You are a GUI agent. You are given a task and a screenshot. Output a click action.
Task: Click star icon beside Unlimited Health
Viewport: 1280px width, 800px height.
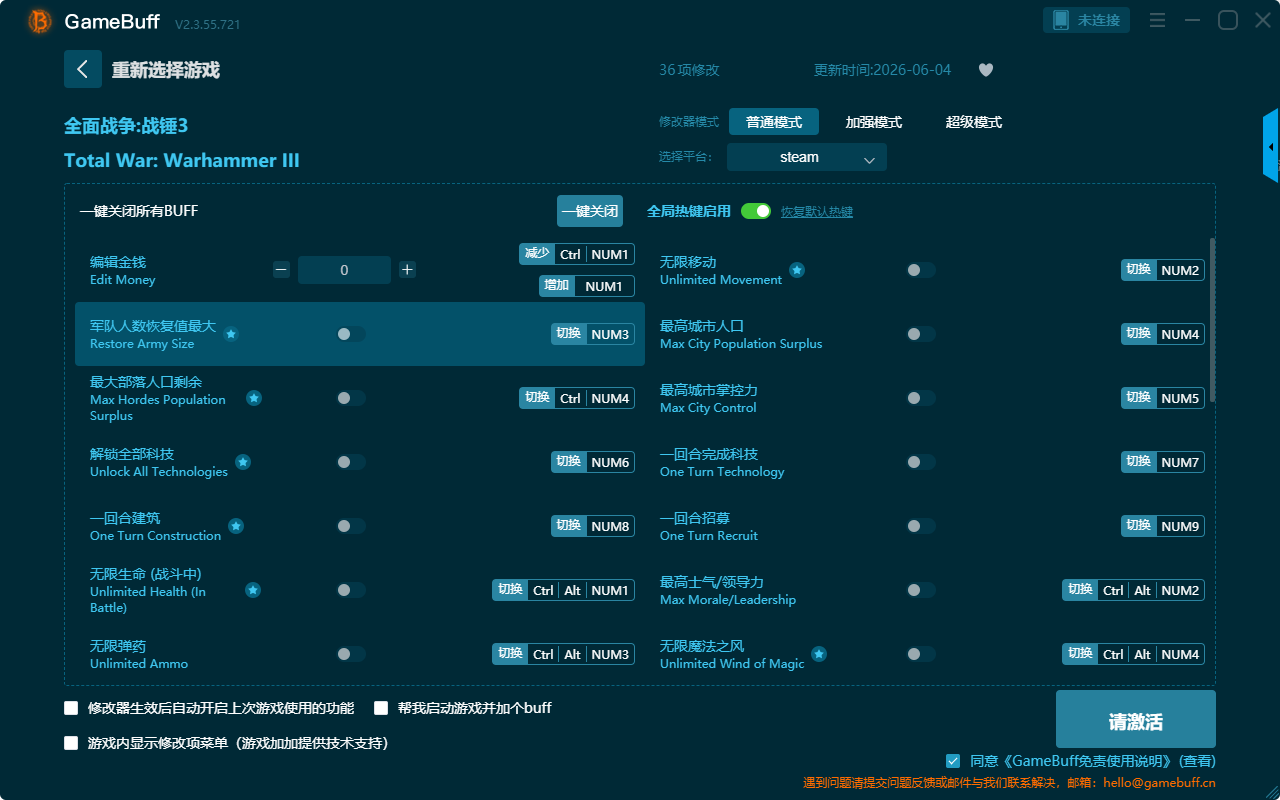pyautogui.click(x=253, y=590)
